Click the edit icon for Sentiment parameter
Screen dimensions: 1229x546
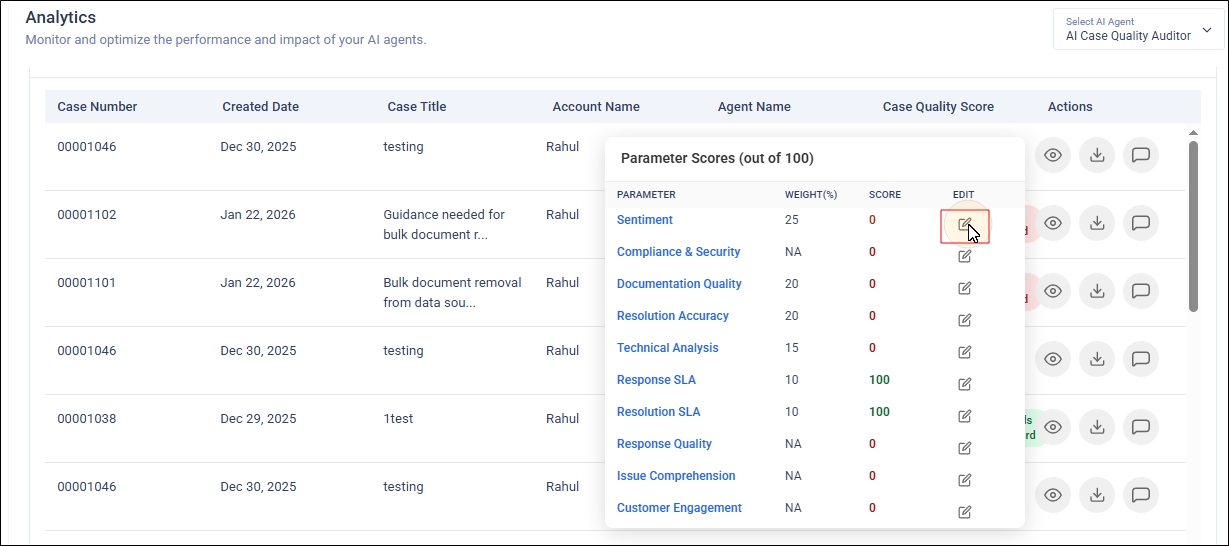point(964,225)
